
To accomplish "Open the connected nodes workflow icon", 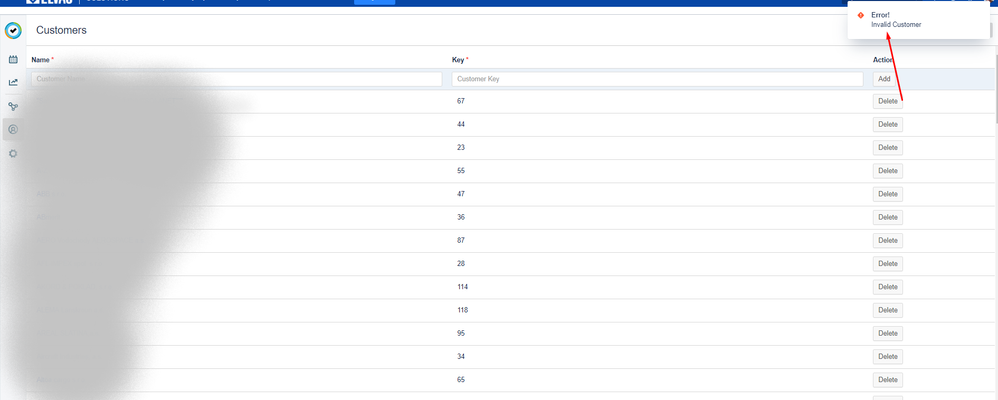I will point(13,106).
